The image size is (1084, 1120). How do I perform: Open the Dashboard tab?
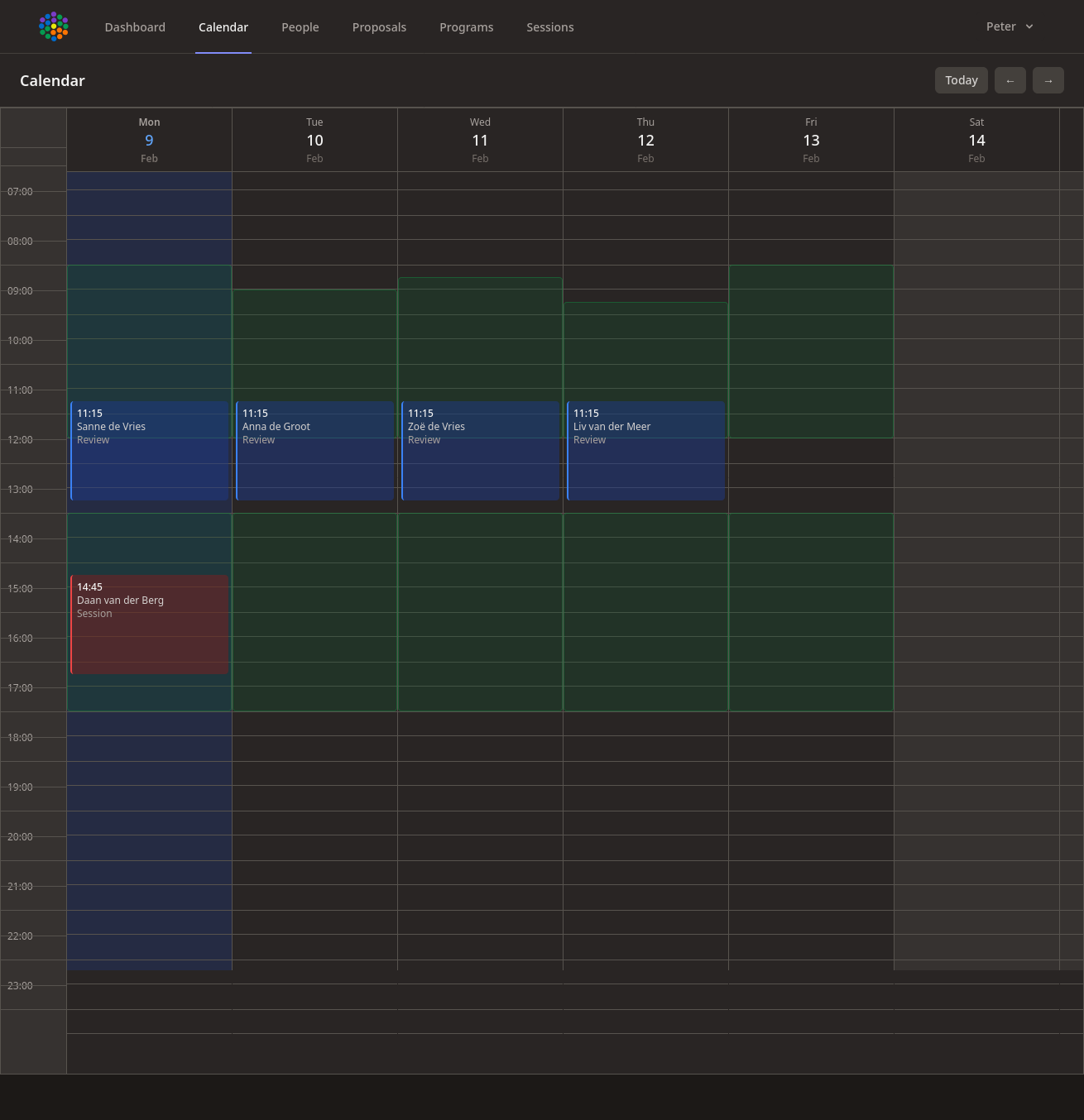135,26
